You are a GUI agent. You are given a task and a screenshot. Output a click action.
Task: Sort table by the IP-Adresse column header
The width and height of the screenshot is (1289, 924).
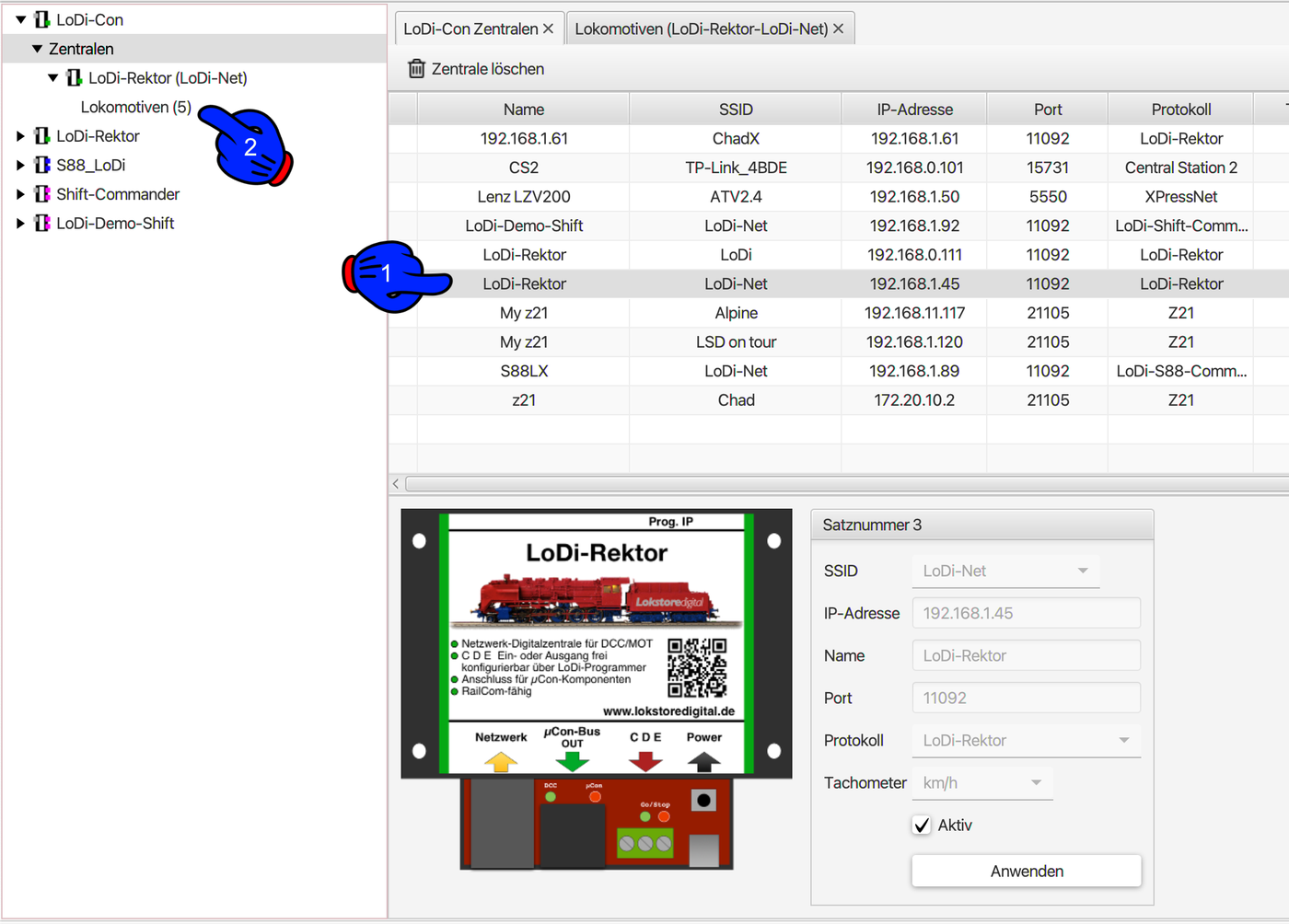(x=914, y=110)
